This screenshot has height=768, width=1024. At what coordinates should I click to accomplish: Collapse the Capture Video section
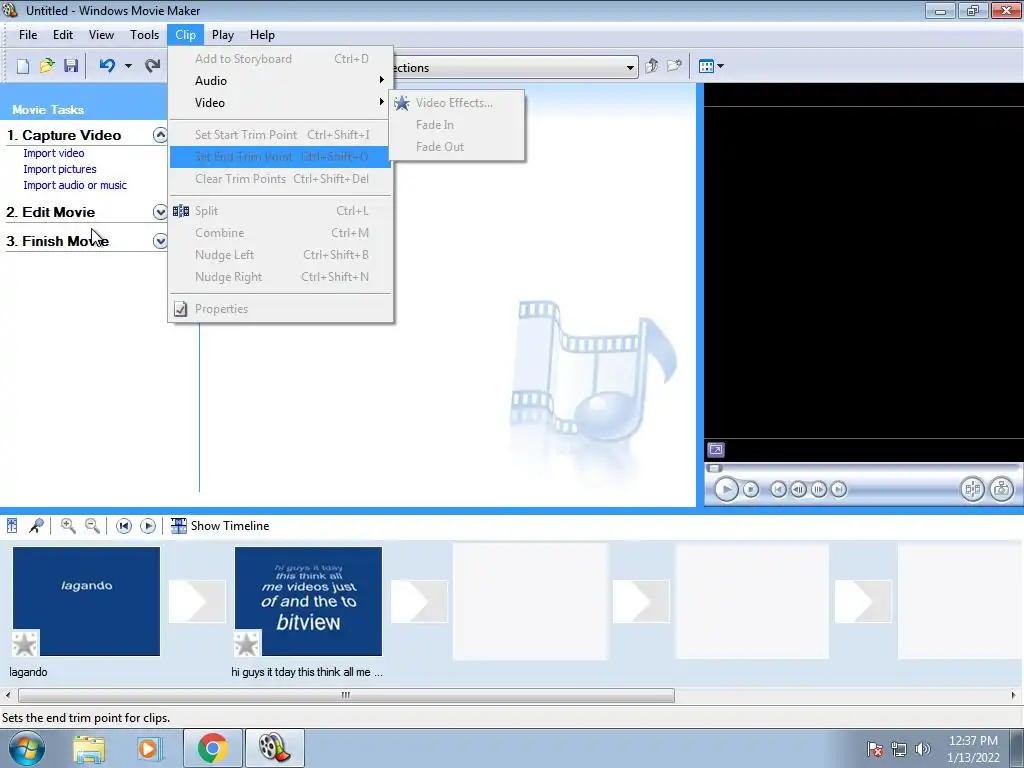(160, 135)
